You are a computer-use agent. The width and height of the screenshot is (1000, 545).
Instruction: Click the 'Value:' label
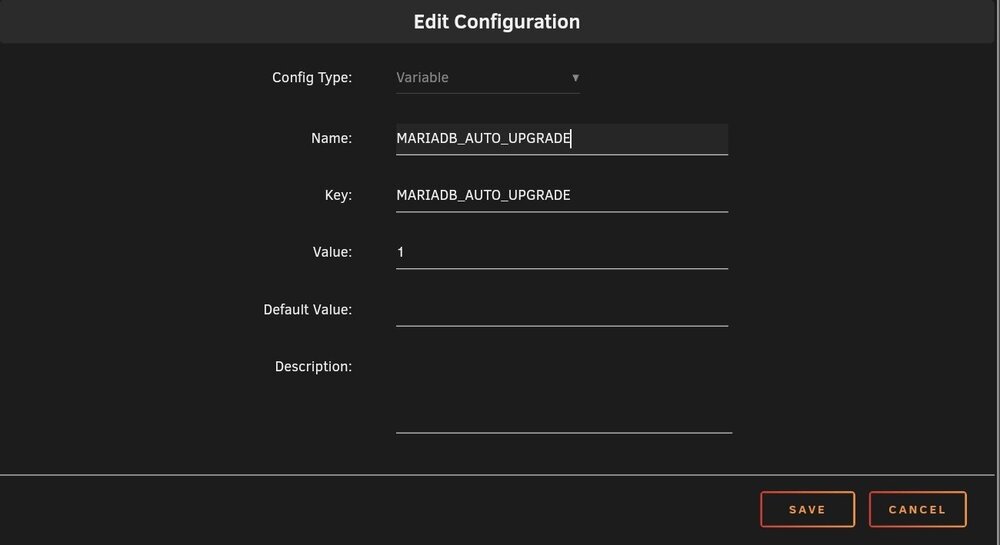click(x=332, y=252)
